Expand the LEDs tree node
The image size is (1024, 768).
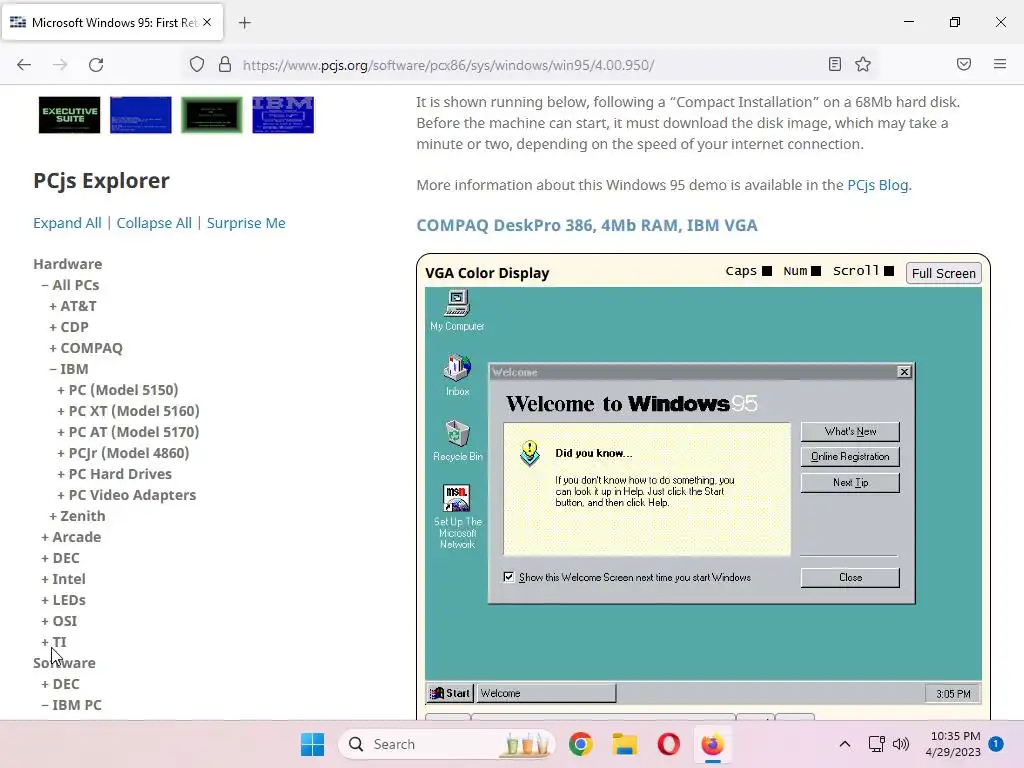click(63, 600)
